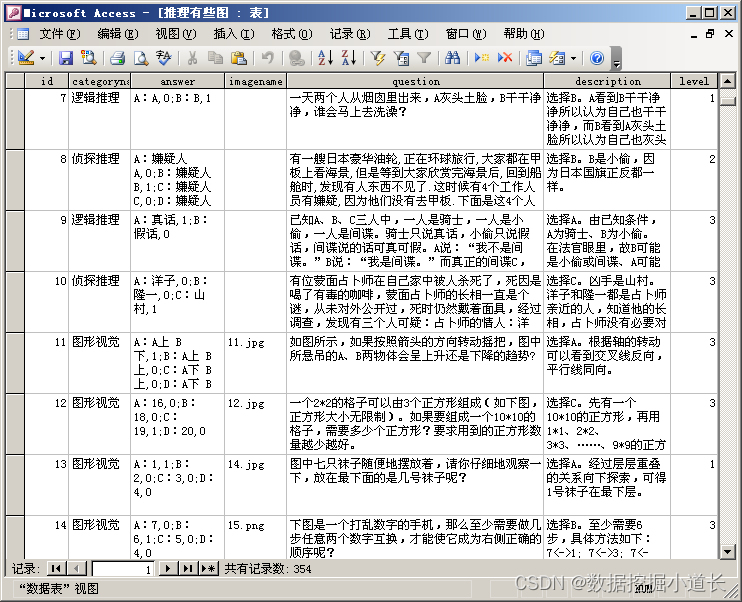Sort records ascending A to Z
Viewport: 742px width, 602px height.
(x=325, y=58)
